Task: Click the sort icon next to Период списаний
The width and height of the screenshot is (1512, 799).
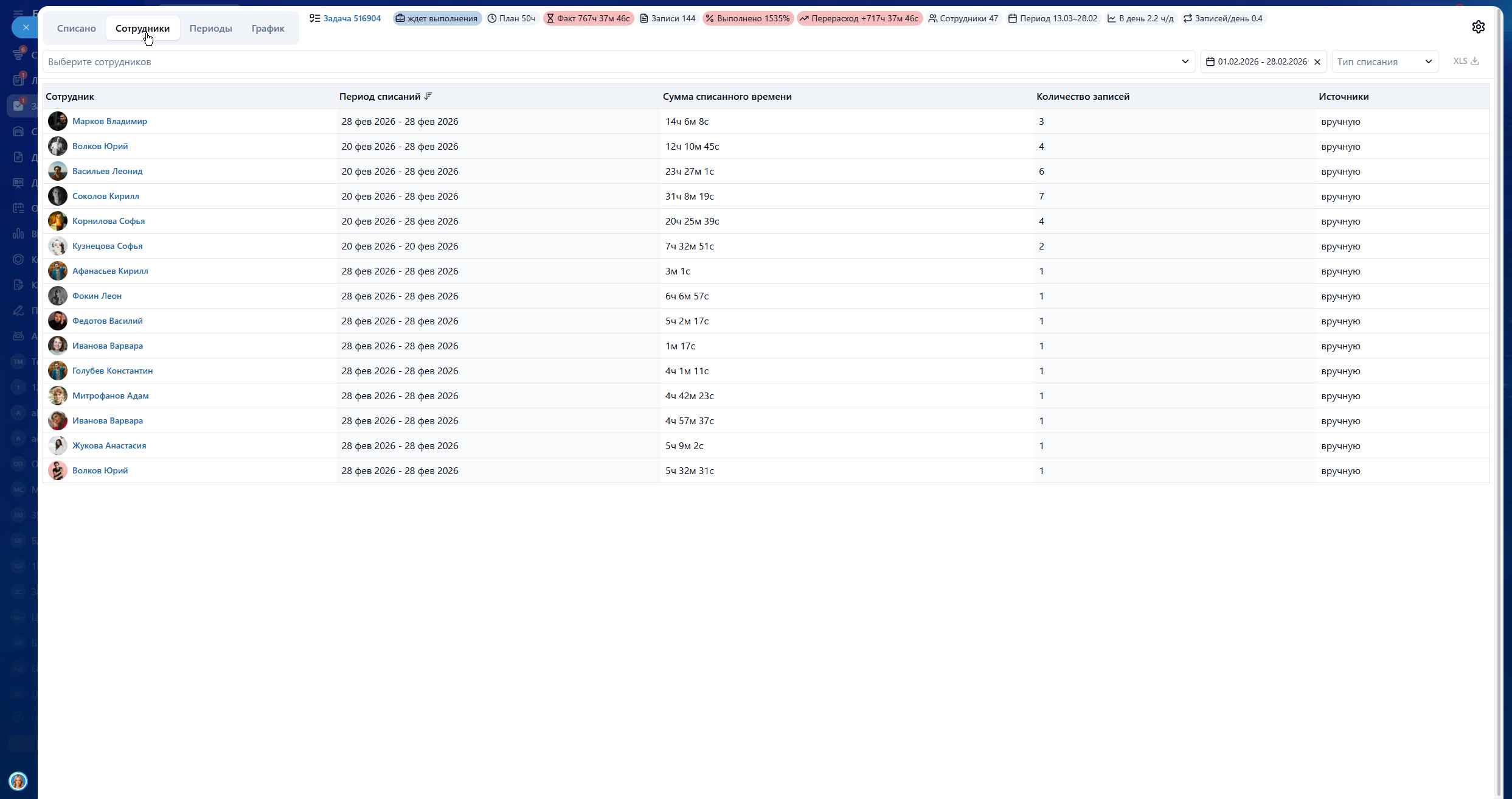Action: pos(428,96)
